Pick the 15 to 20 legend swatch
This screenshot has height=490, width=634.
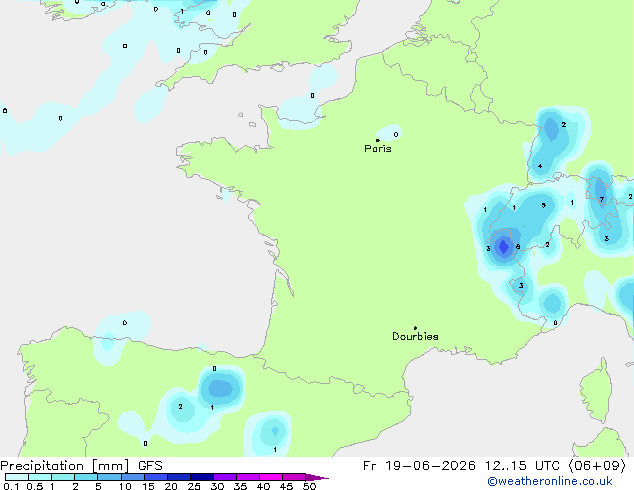pyautogui.click(x=156, y=477)
